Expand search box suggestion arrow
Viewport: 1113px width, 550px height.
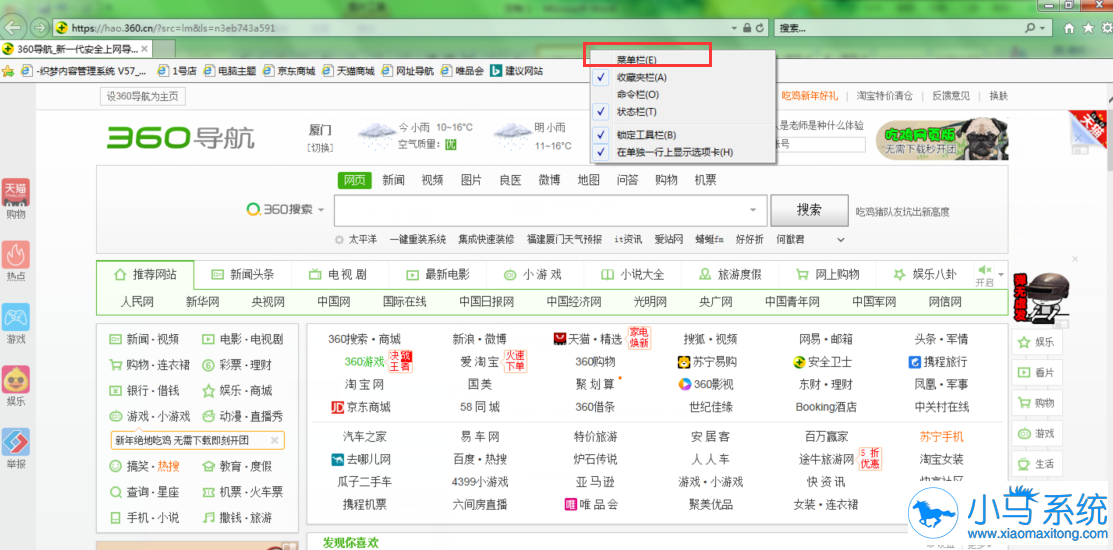coord(752,210)
